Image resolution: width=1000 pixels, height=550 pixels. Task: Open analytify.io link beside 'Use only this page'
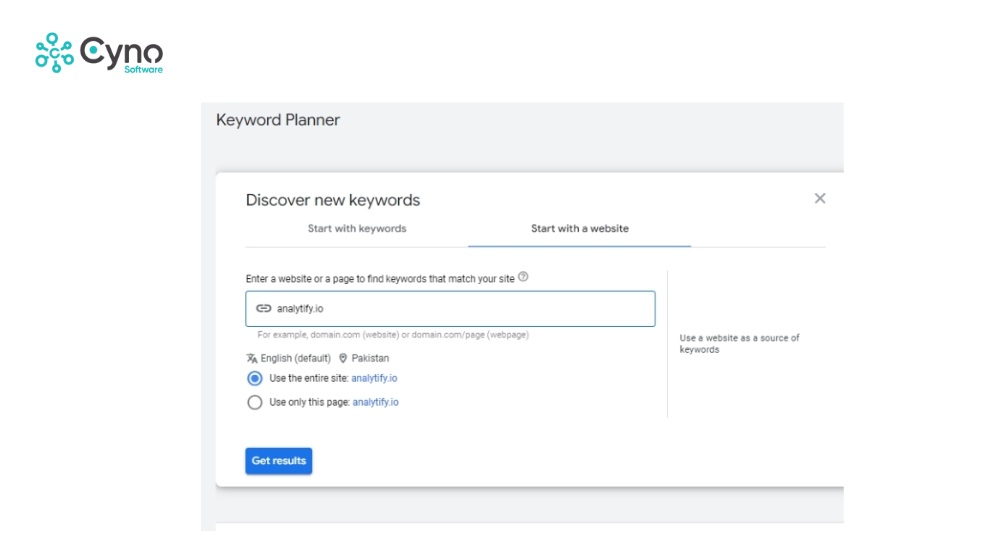point(375,403)
